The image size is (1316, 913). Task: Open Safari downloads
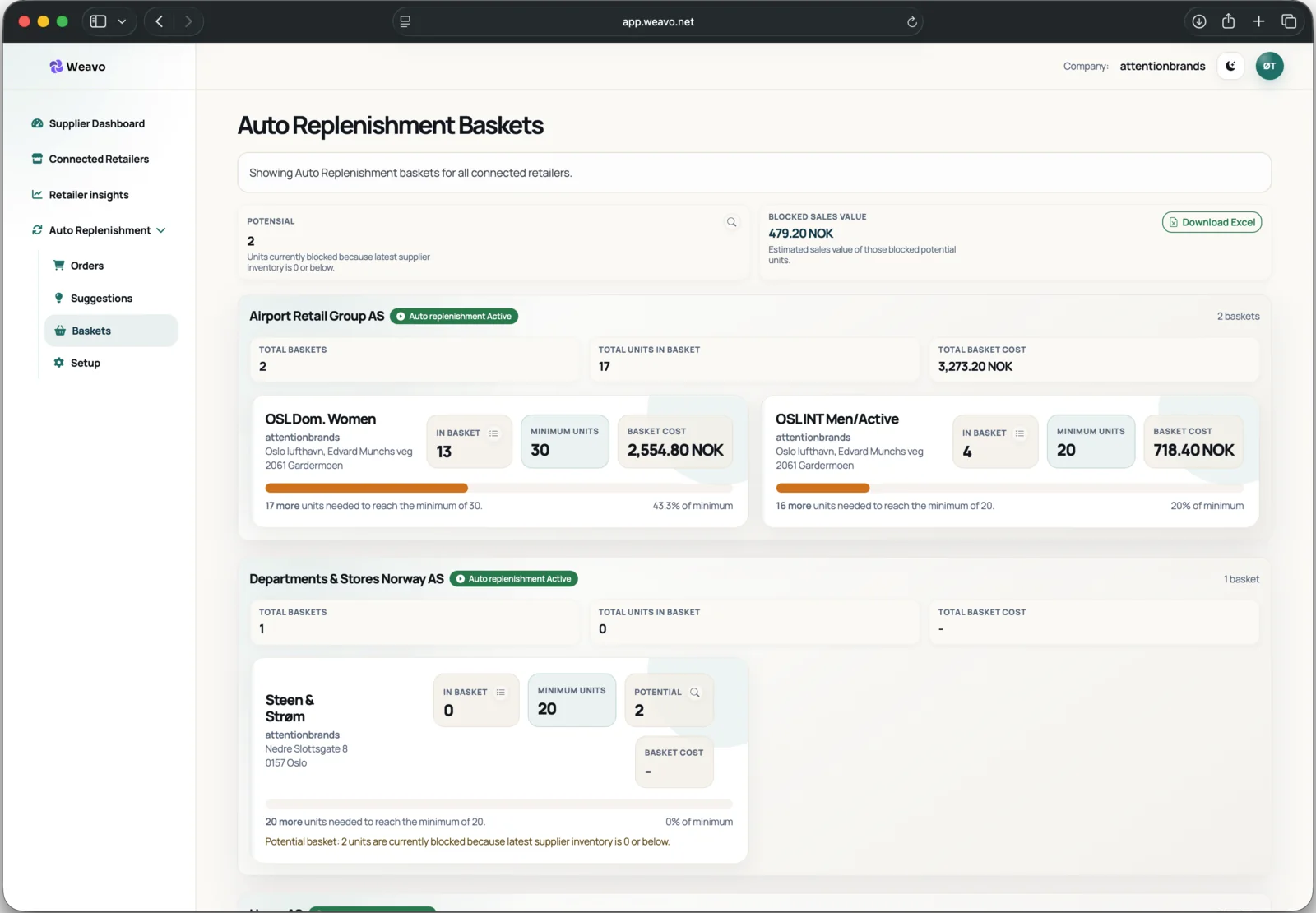[1199, 21]
